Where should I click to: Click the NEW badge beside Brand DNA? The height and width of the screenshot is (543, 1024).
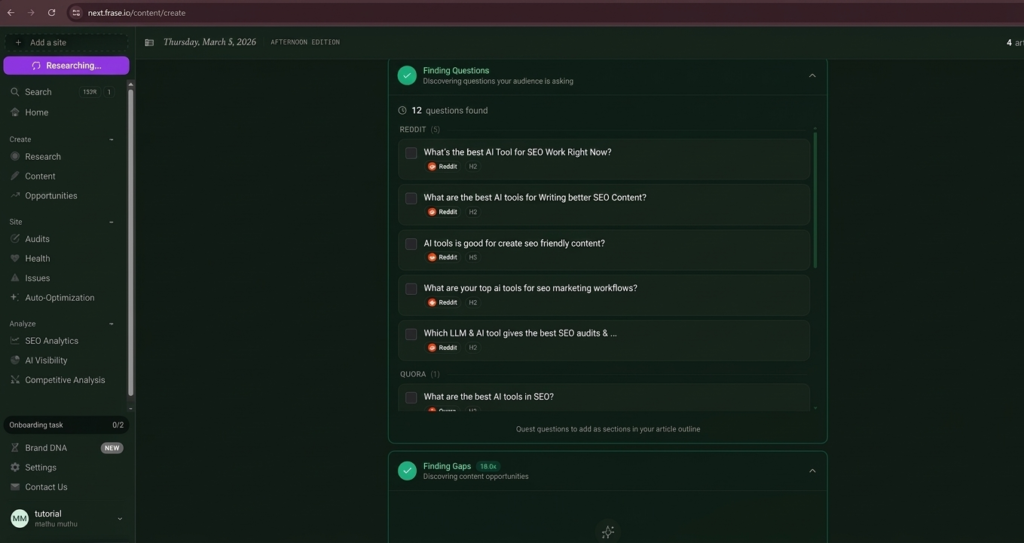[112, 448]
